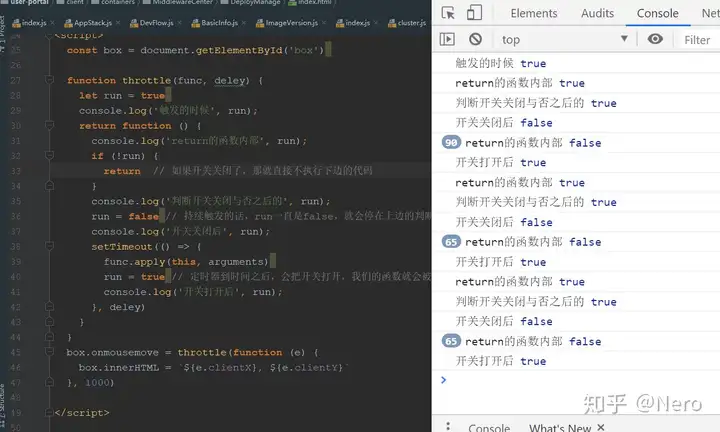Image resolution: width=720 pixels, height=432 pixels.
Task: Click 'getElementById' in line 25
Action: point(239,50)
